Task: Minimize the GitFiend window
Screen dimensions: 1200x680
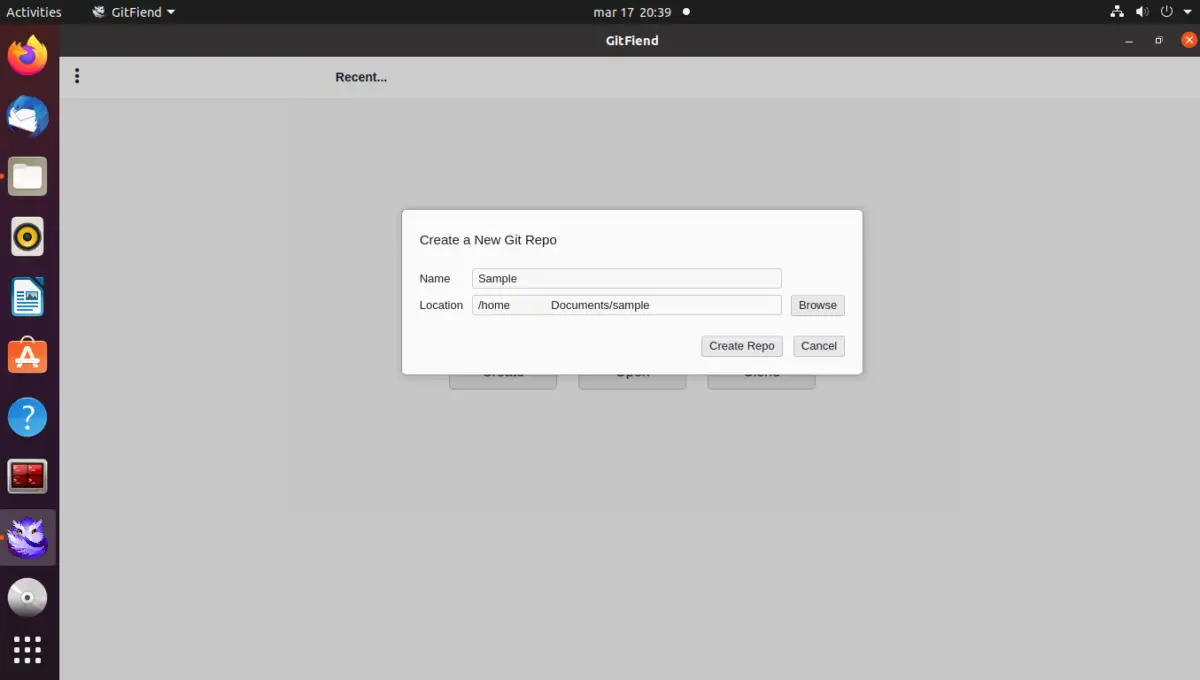Action: 1129,41
